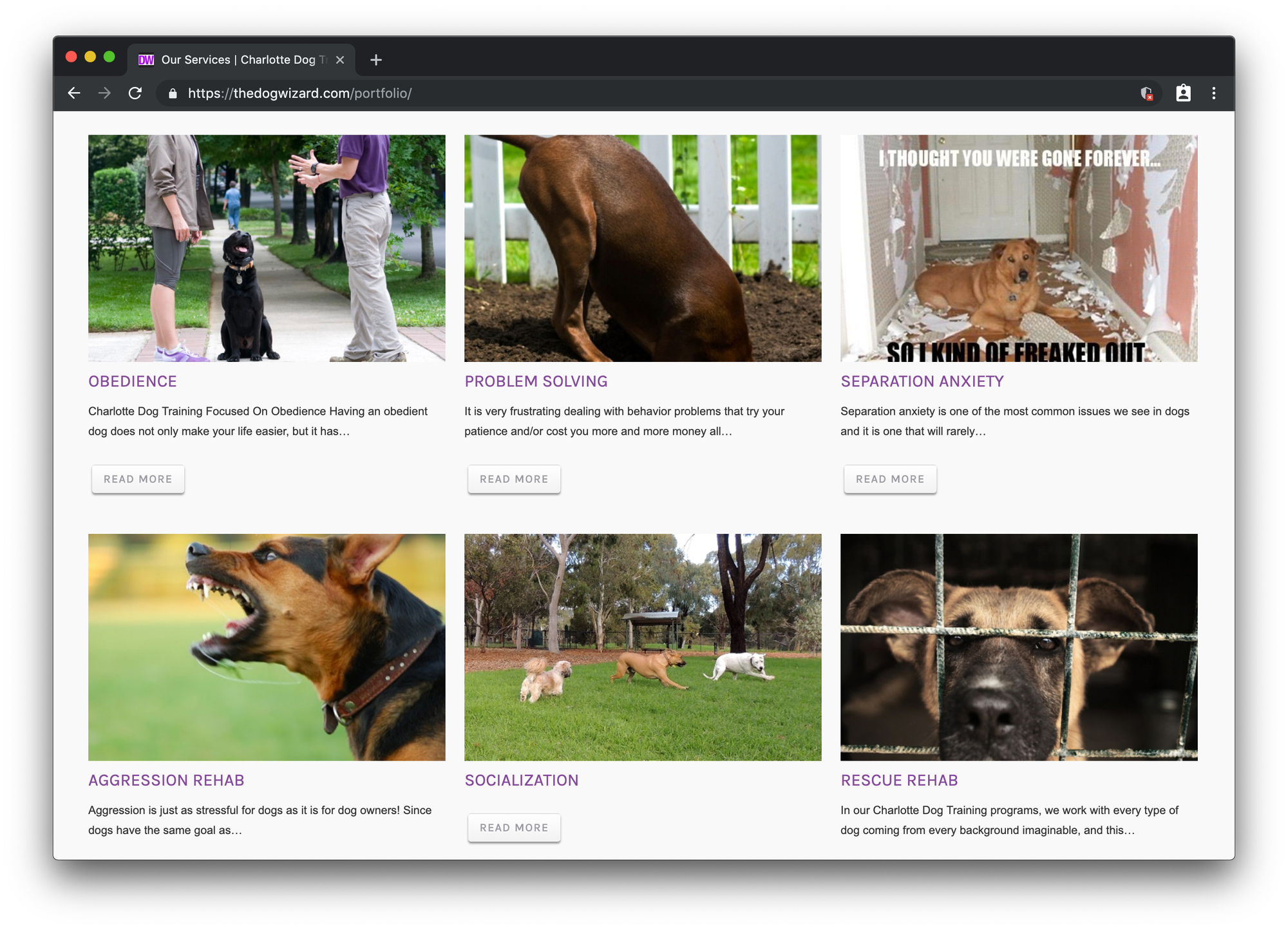
Task: Click READ MORE under Problem Solving
Action: pyautogui.click(x=514, y=479)
